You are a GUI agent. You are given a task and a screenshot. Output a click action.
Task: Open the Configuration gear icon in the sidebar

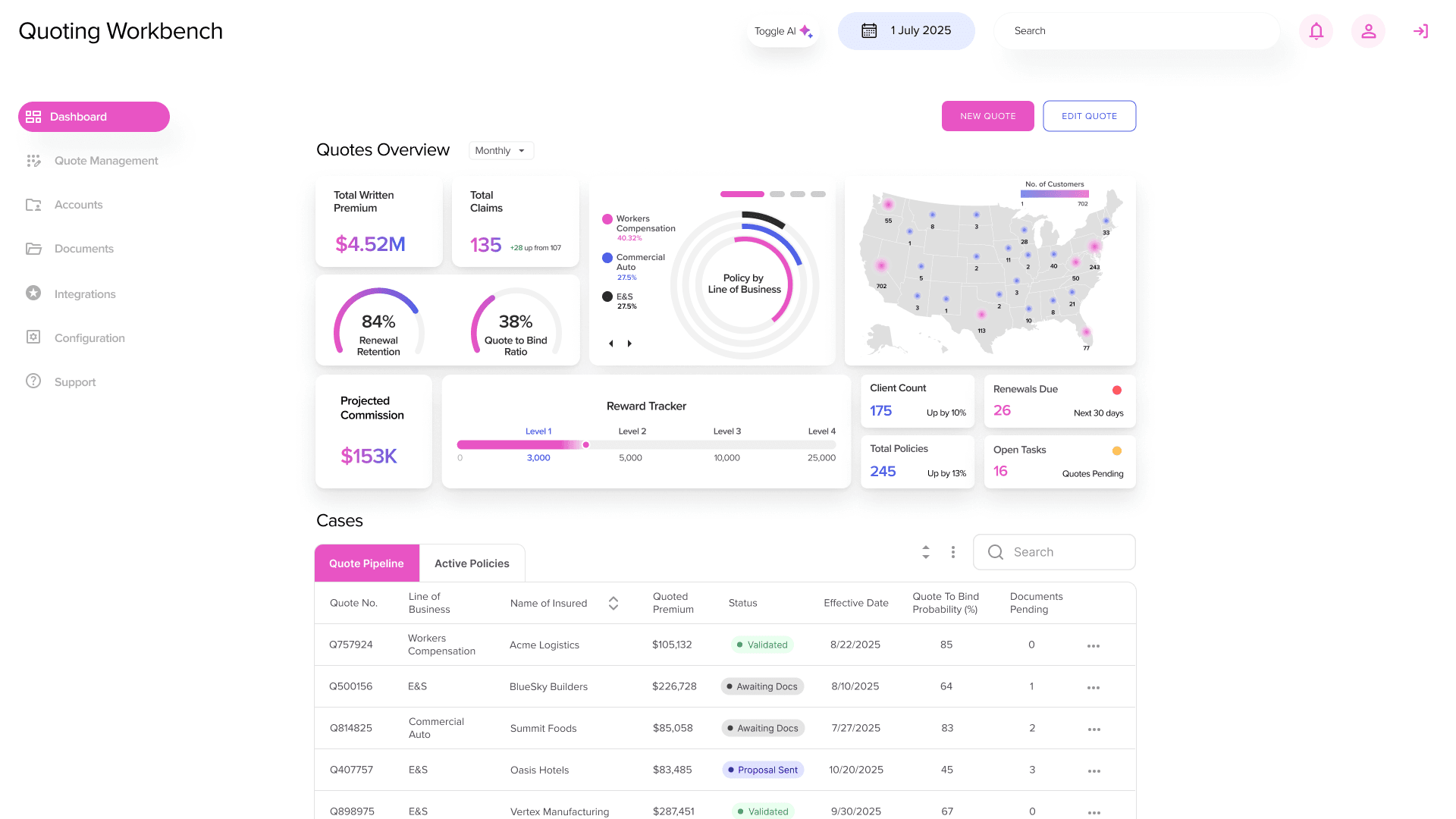coord(33,337)
